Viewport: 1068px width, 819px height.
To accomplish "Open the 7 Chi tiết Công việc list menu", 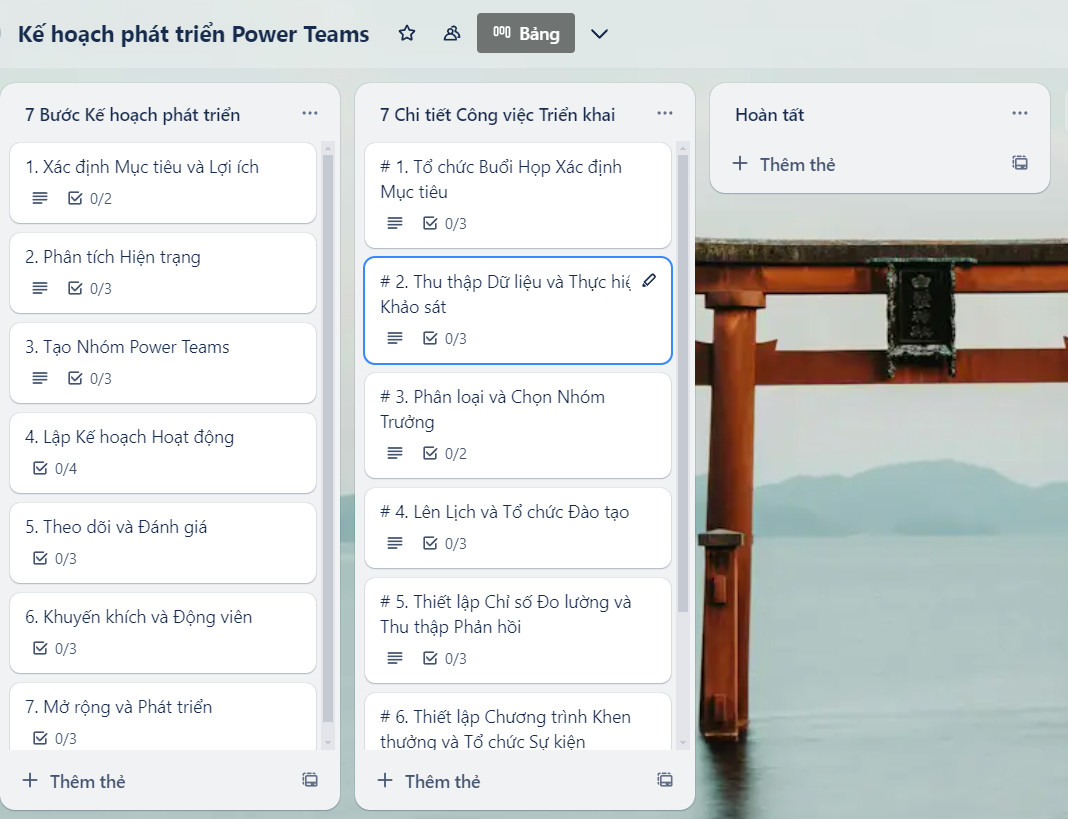I will coord(665,114).
